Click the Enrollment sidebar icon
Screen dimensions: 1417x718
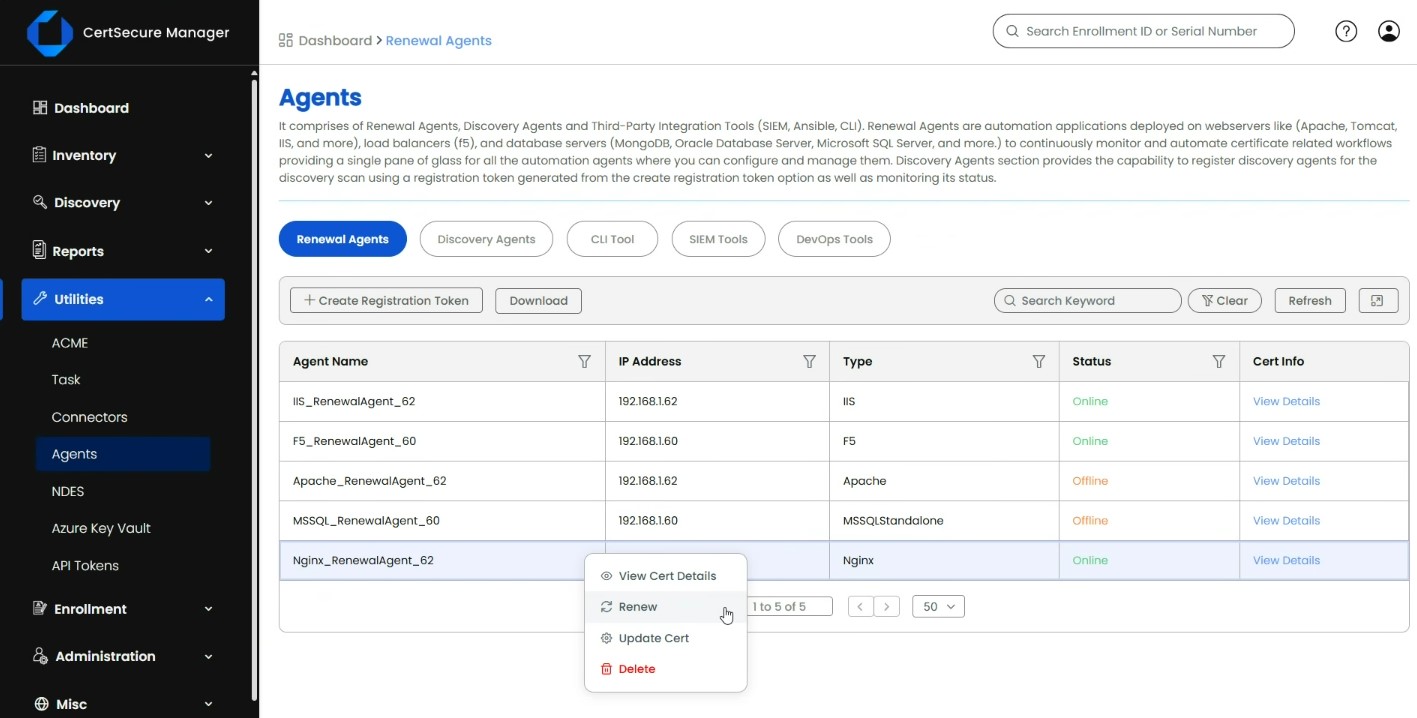[40, 608]
